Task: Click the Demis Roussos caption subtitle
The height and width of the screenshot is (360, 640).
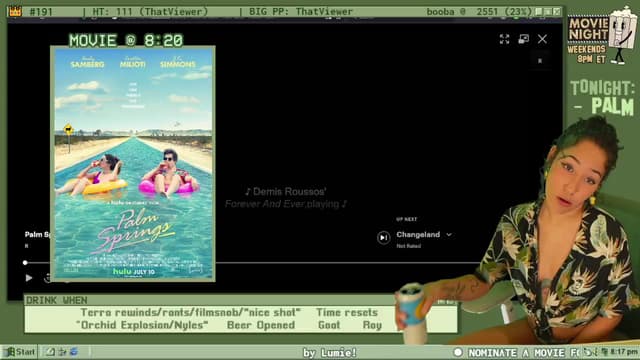Action: [x=286, y=198]
